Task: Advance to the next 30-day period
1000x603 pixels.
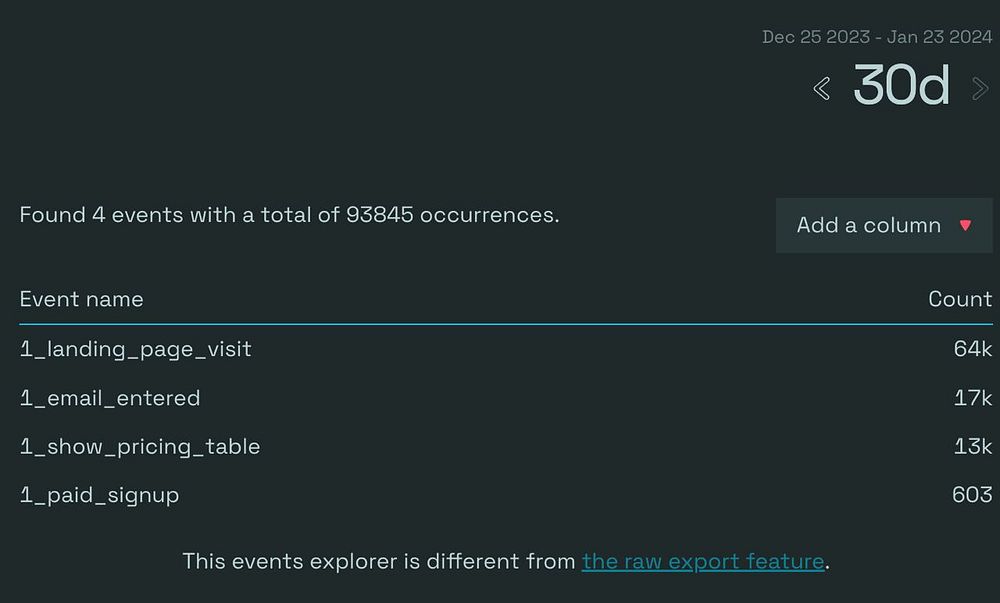Action: click(x=980, y=89)
